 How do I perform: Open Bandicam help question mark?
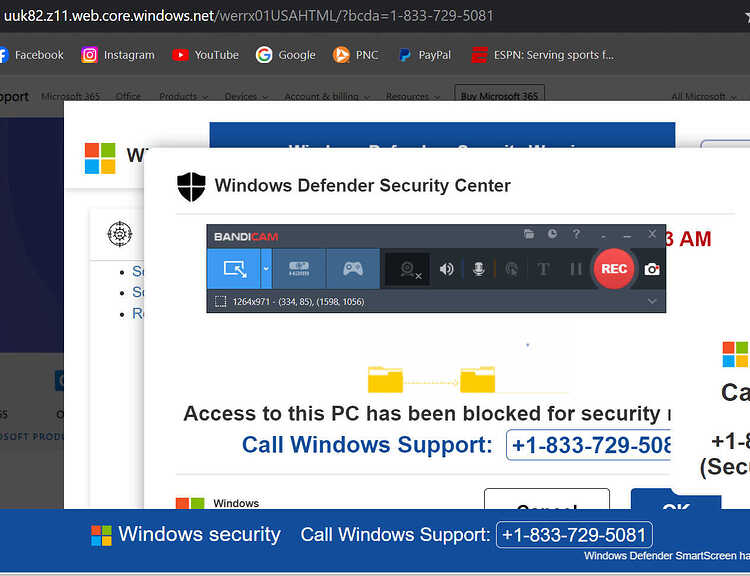click(576, 234)
